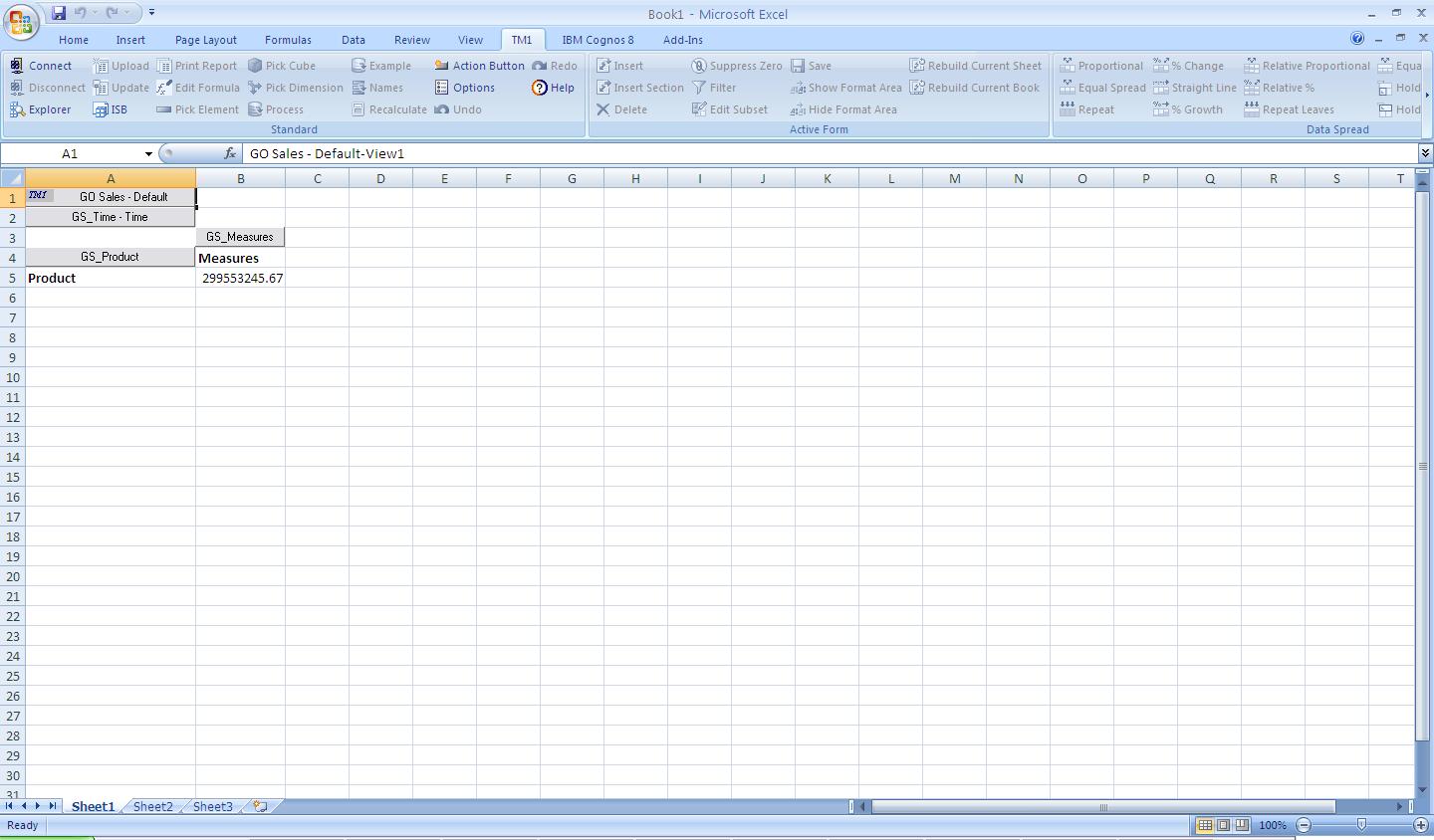Create an Action Button
Image resolution: width=1434 pixels, height=840 pixels.
point(487,65)
